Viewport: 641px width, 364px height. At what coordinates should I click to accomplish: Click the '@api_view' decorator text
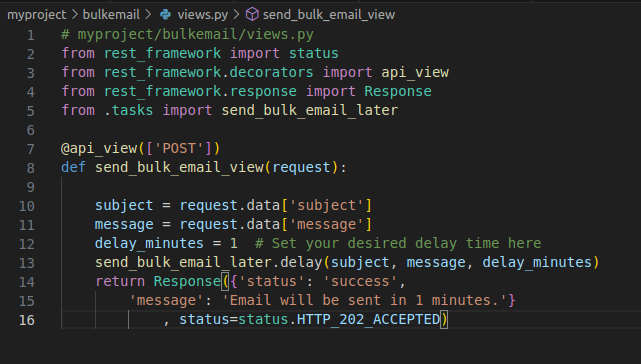pyautogui.click(x=99, y=148)
